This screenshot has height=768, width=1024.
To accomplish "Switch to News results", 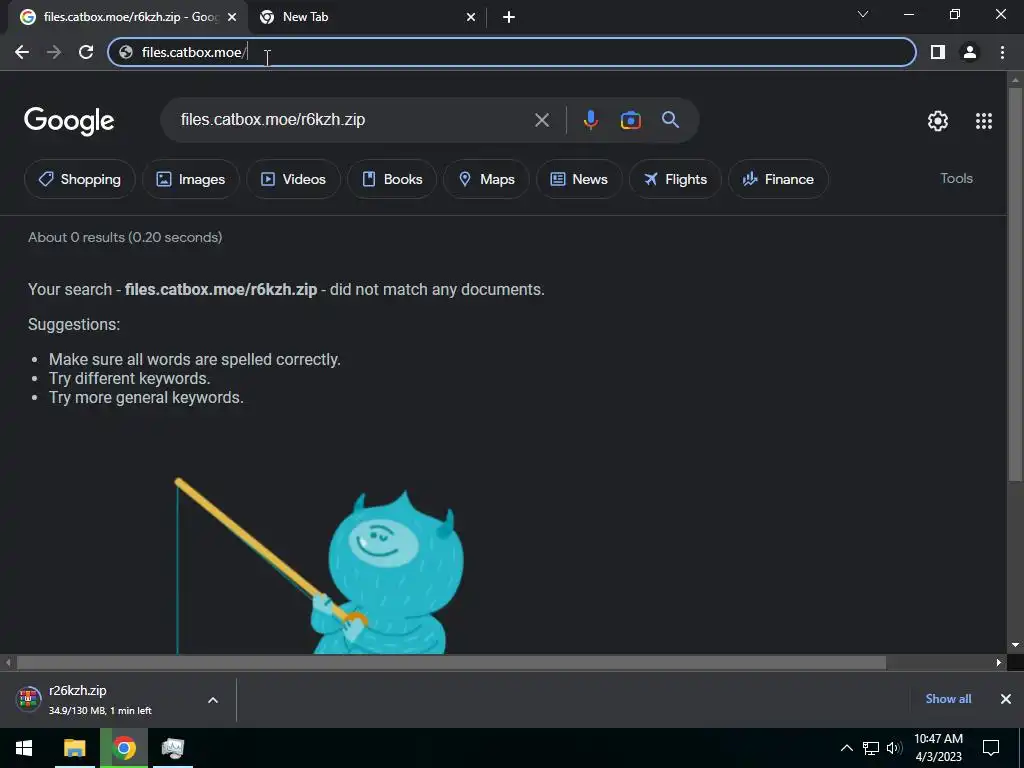I will (579, 179).
